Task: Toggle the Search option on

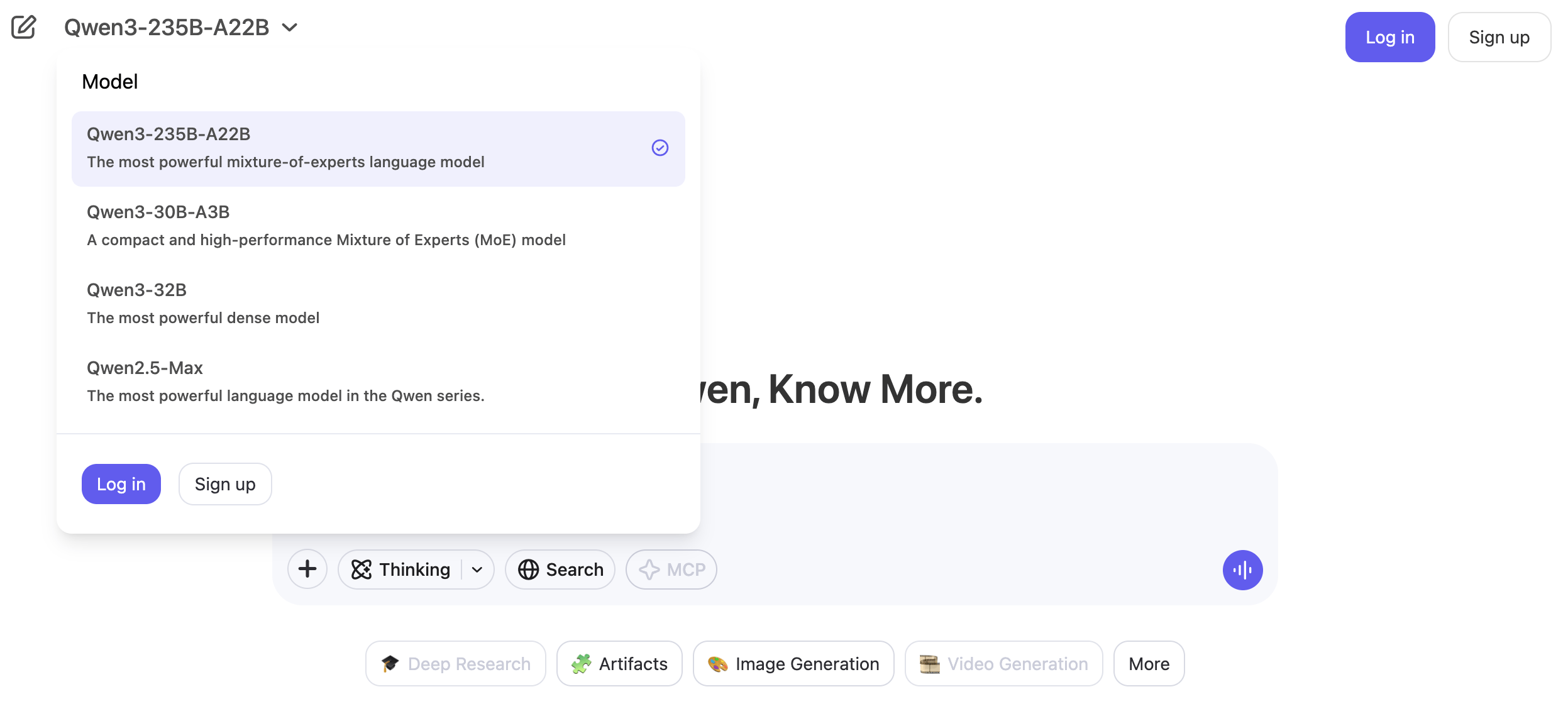Action: point(560,570)
